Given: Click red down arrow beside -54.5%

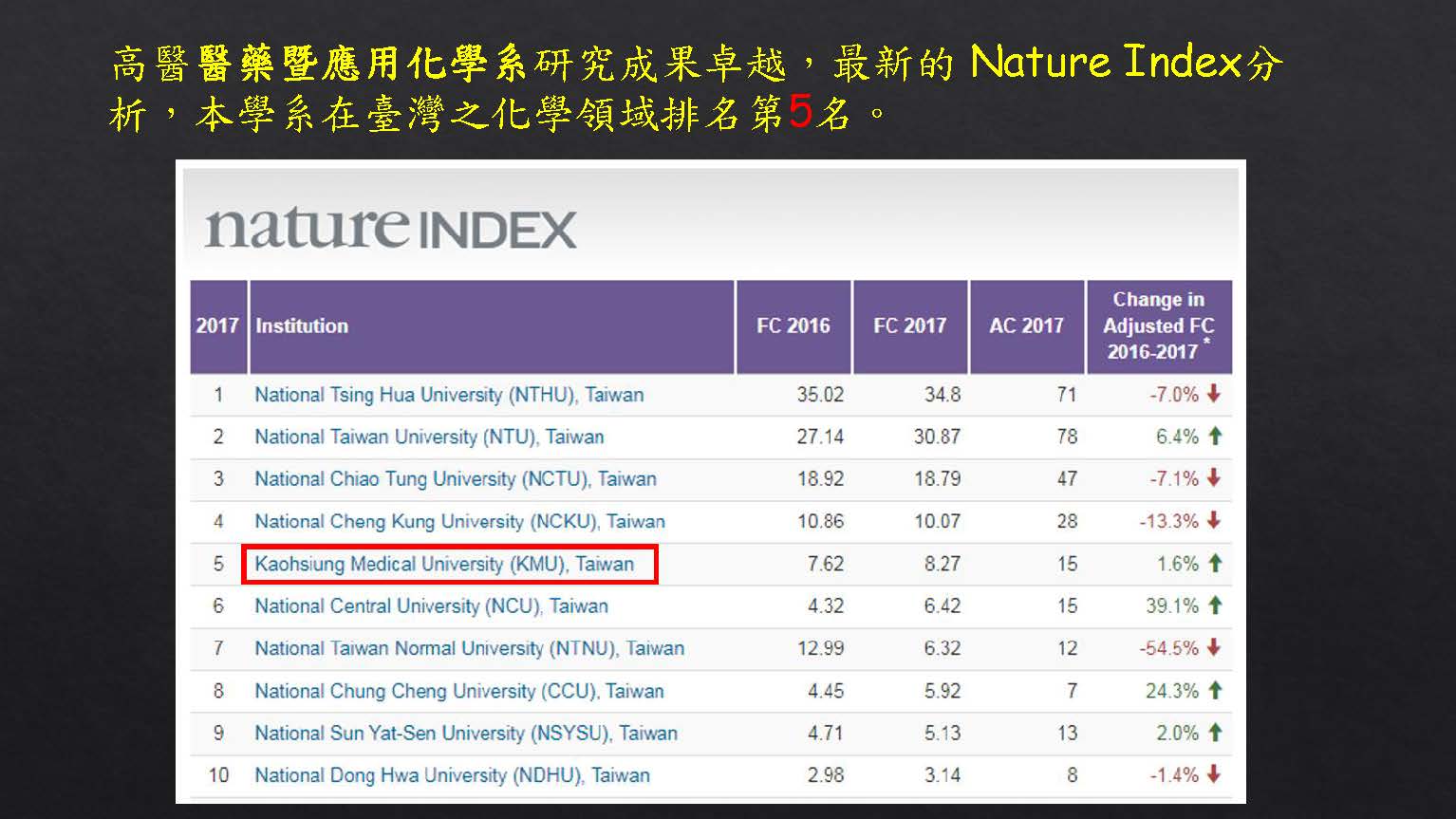Looking at the screenshot, I should pyautogui.click(x=1214, y=647).
